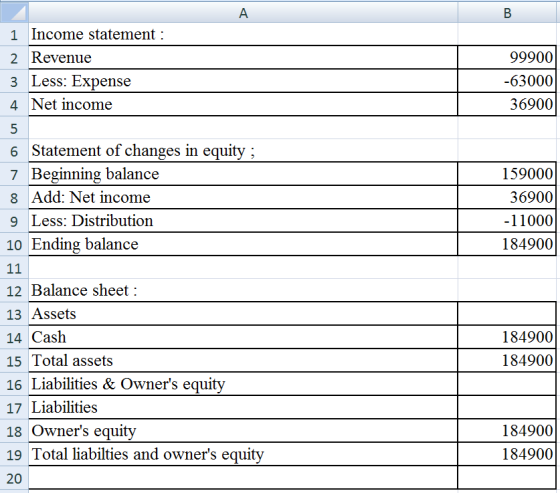This screenshot has height=493, width=560.
Task: Select the distribution value -11000
Action: tap(507, 221)
